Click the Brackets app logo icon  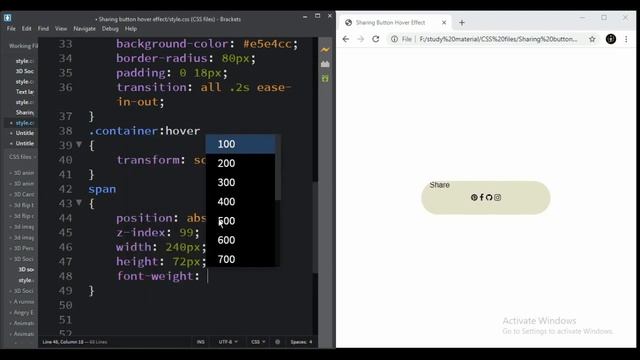pos(7,18)
